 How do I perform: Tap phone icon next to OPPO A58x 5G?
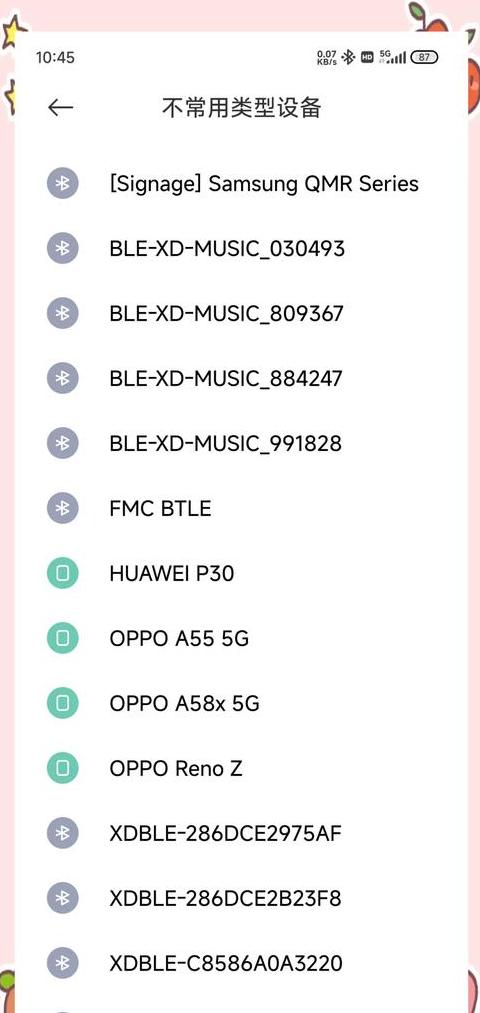[63, 703]
